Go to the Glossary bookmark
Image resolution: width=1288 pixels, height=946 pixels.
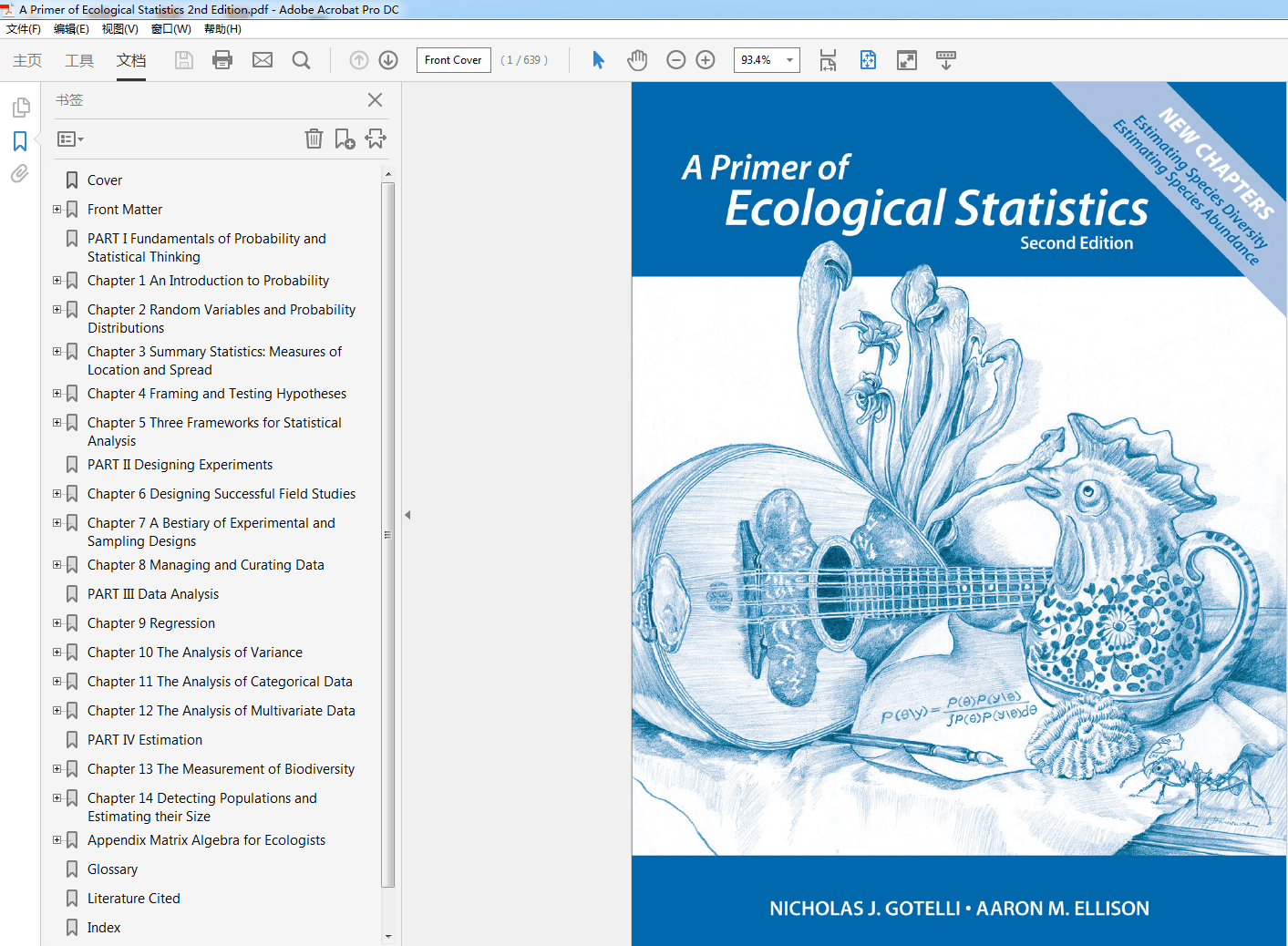click(x=113, y=869)
